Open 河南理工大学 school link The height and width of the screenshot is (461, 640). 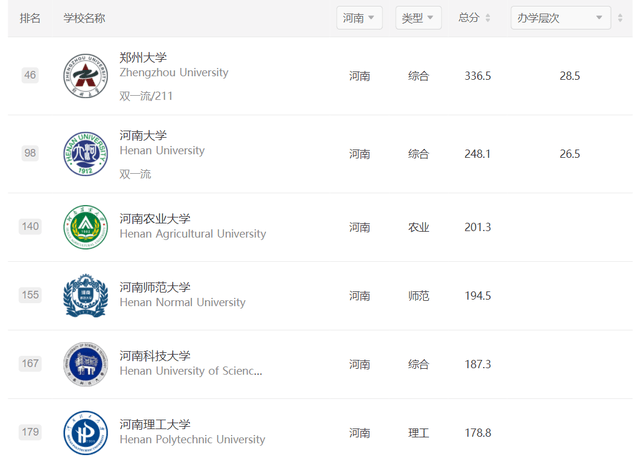coord(155,425)
